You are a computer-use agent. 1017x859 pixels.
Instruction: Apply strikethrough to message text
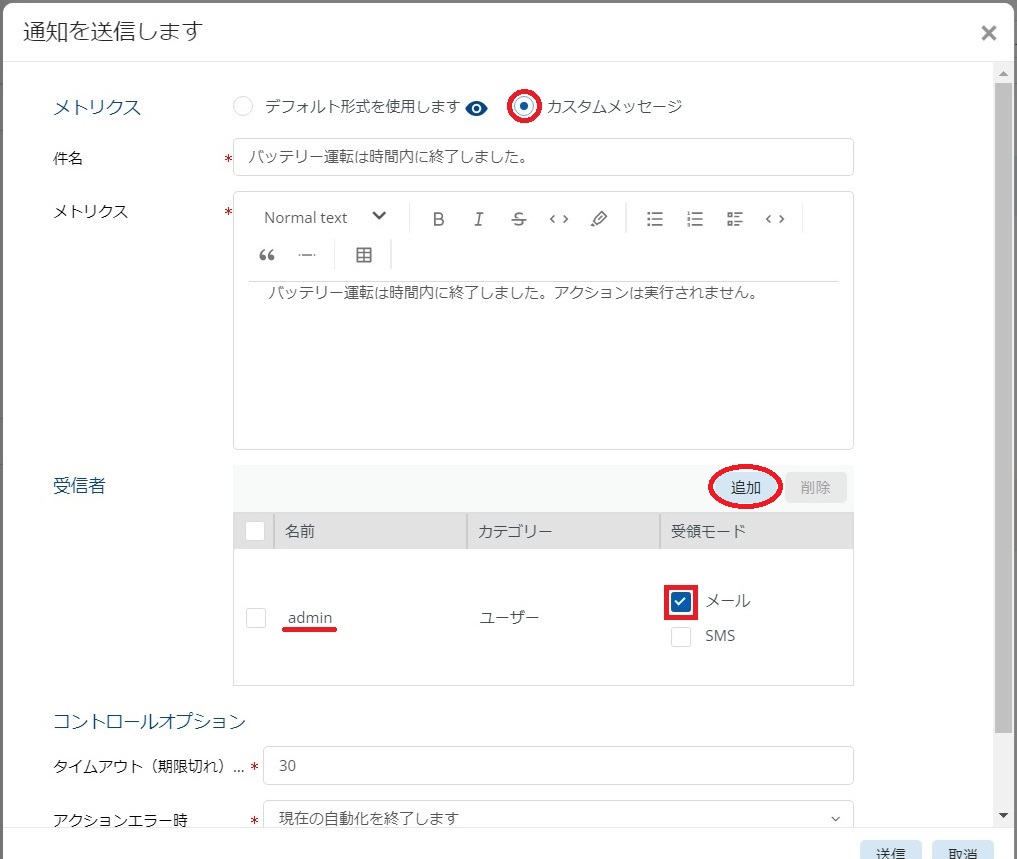(x=518, y=219)
